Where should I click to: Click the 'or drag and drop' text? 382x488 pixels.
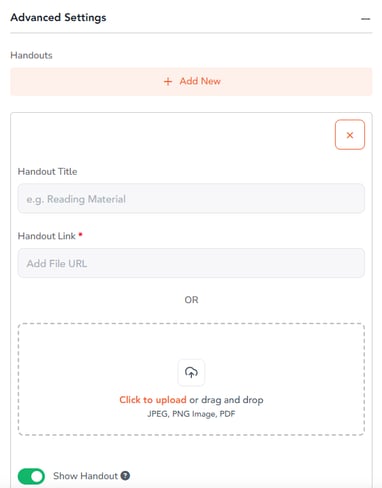pos(226,400)
